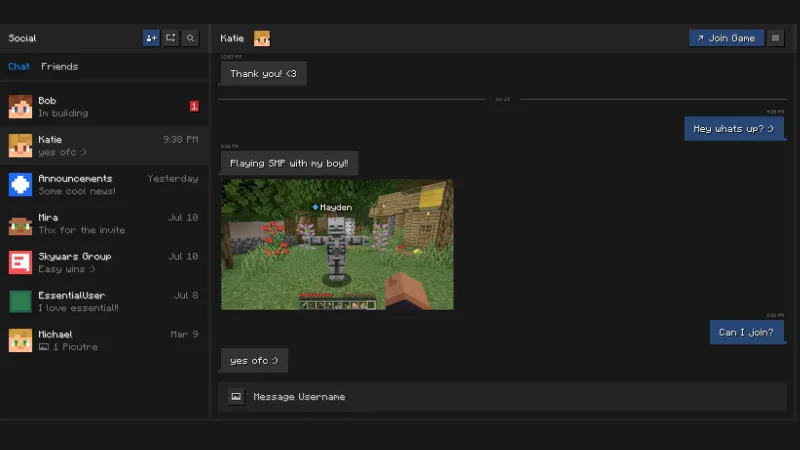Click the 'Playing SMP with my boy!!' message
Image resolution: width=800 pixels, height=450 pixels.
tap(289, 163)
